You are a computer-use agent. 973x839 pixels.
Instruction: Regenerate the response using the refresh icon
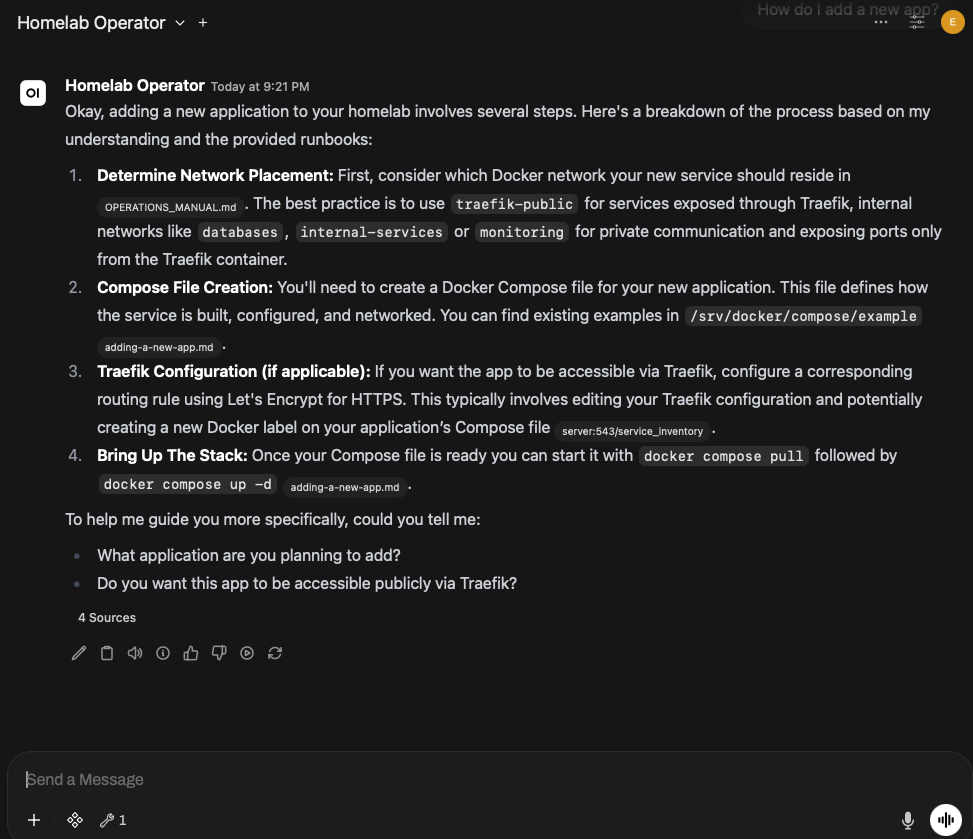(x=275, y=653)
